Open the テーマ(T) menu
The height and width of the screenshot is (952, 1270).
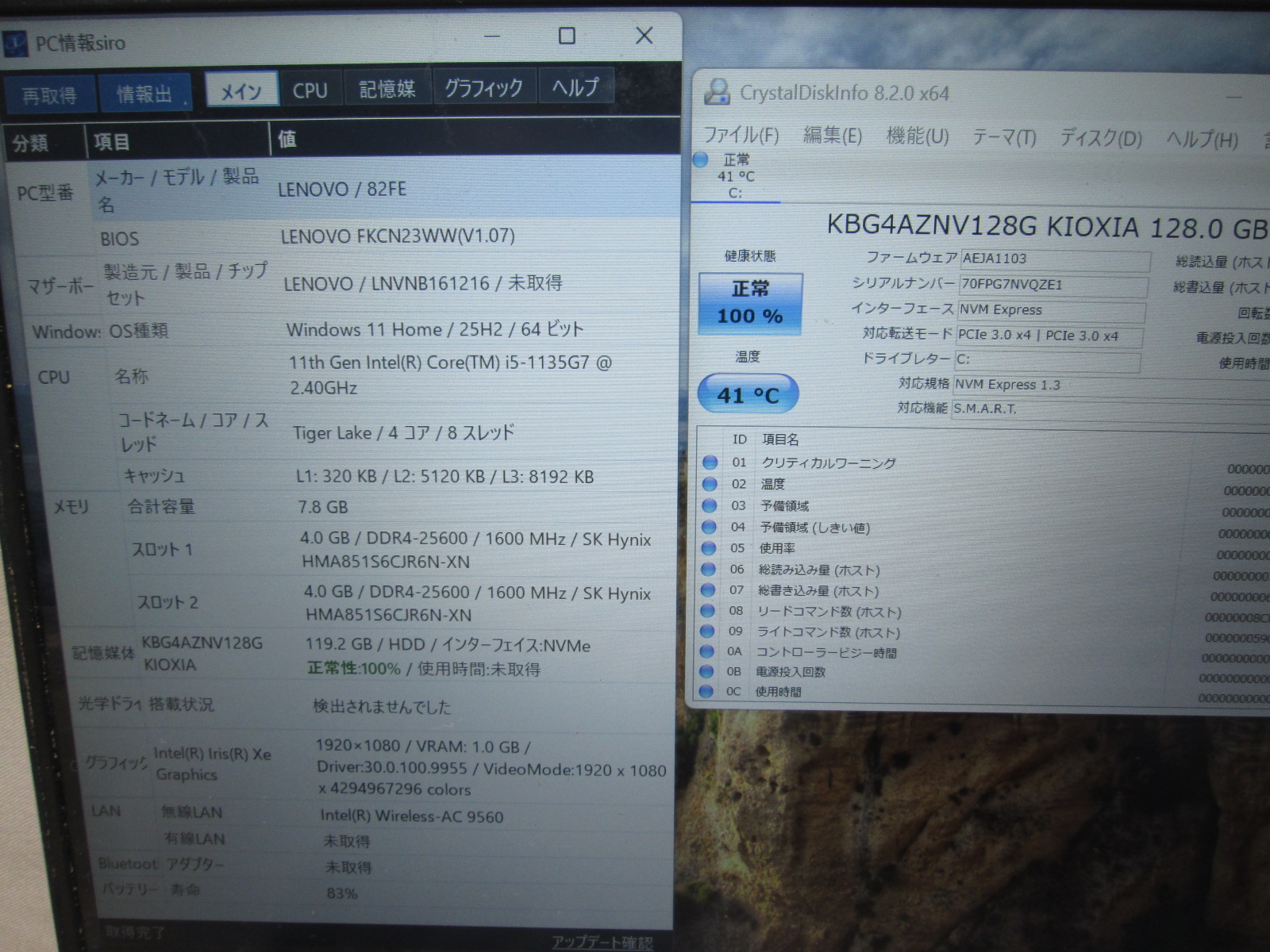pos(1005,138)
